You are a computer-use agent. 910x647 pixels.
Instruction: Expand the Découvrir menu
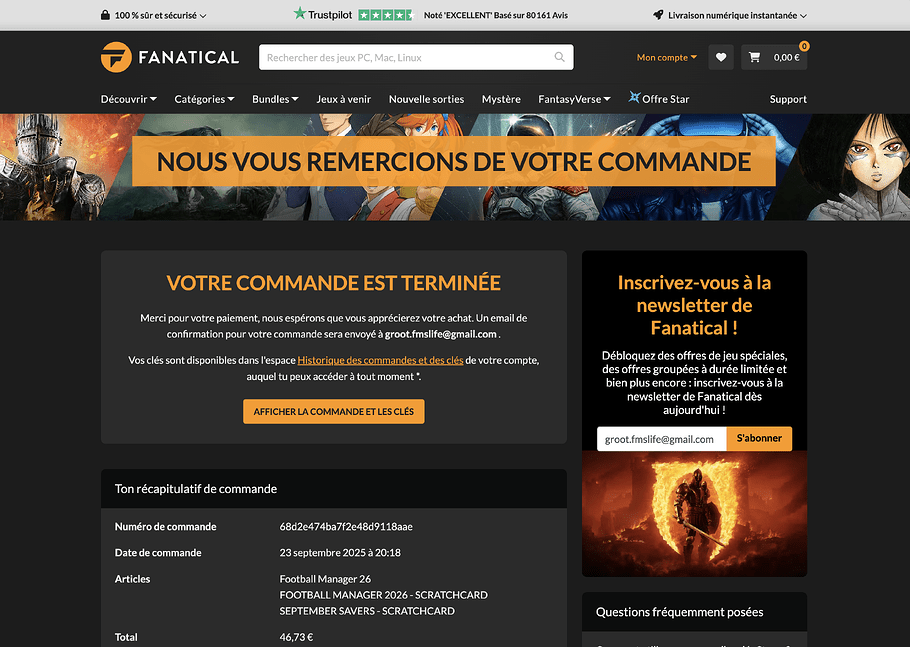pyautogui.click(x=129, y=99)
